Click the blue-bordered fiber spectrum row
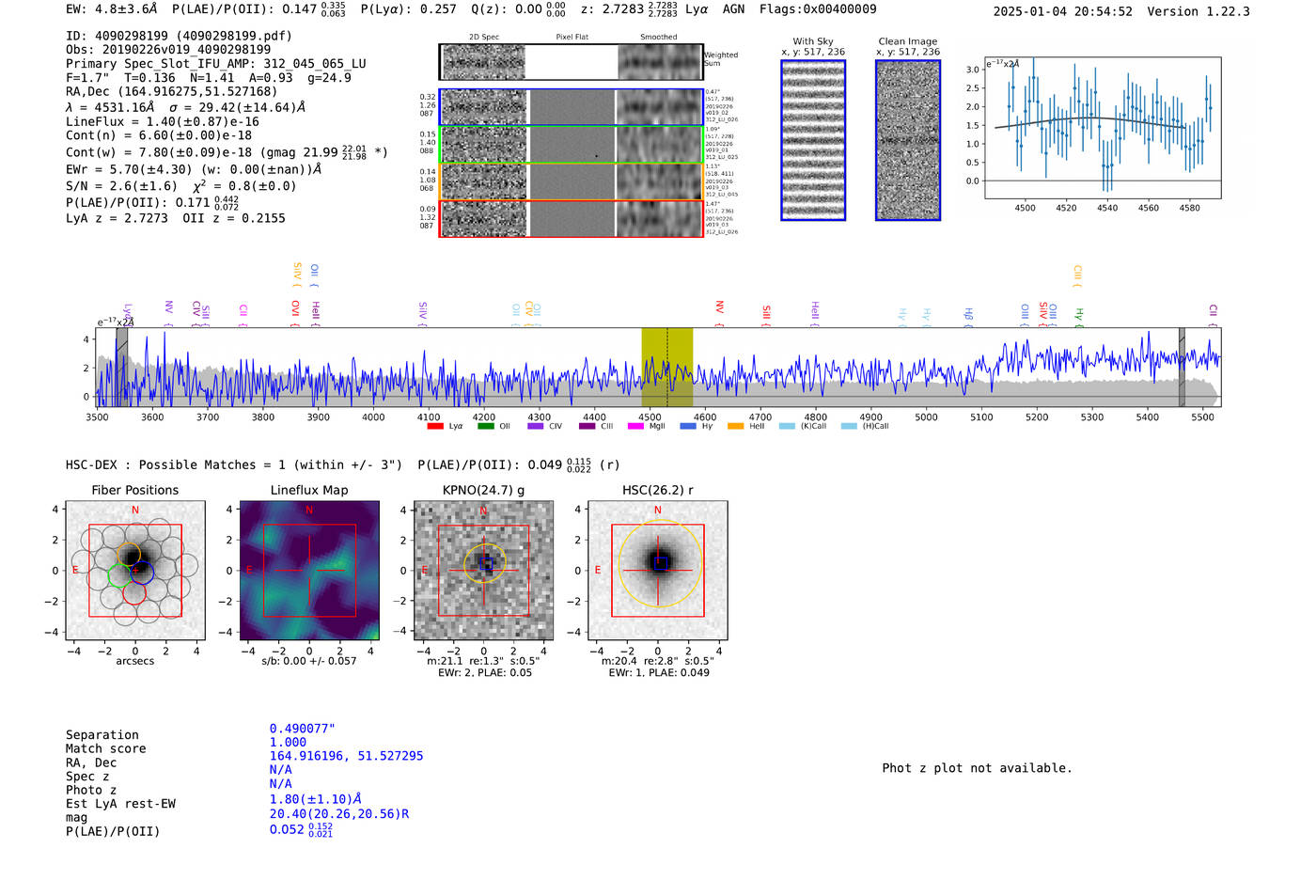Image resolution: width=1316 pixels, height=896 pixels. coord(572,107)
